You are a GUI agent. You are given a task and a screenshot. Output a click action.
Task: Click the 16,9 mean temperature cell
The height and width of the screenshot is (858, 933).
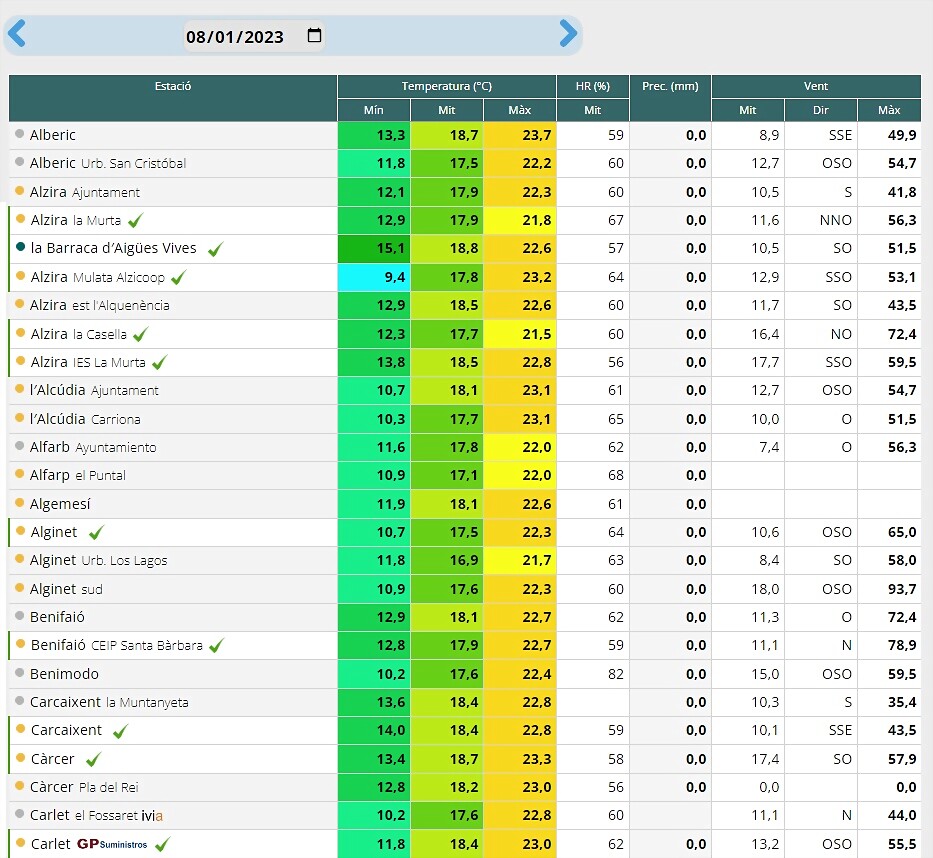[447, 560]
